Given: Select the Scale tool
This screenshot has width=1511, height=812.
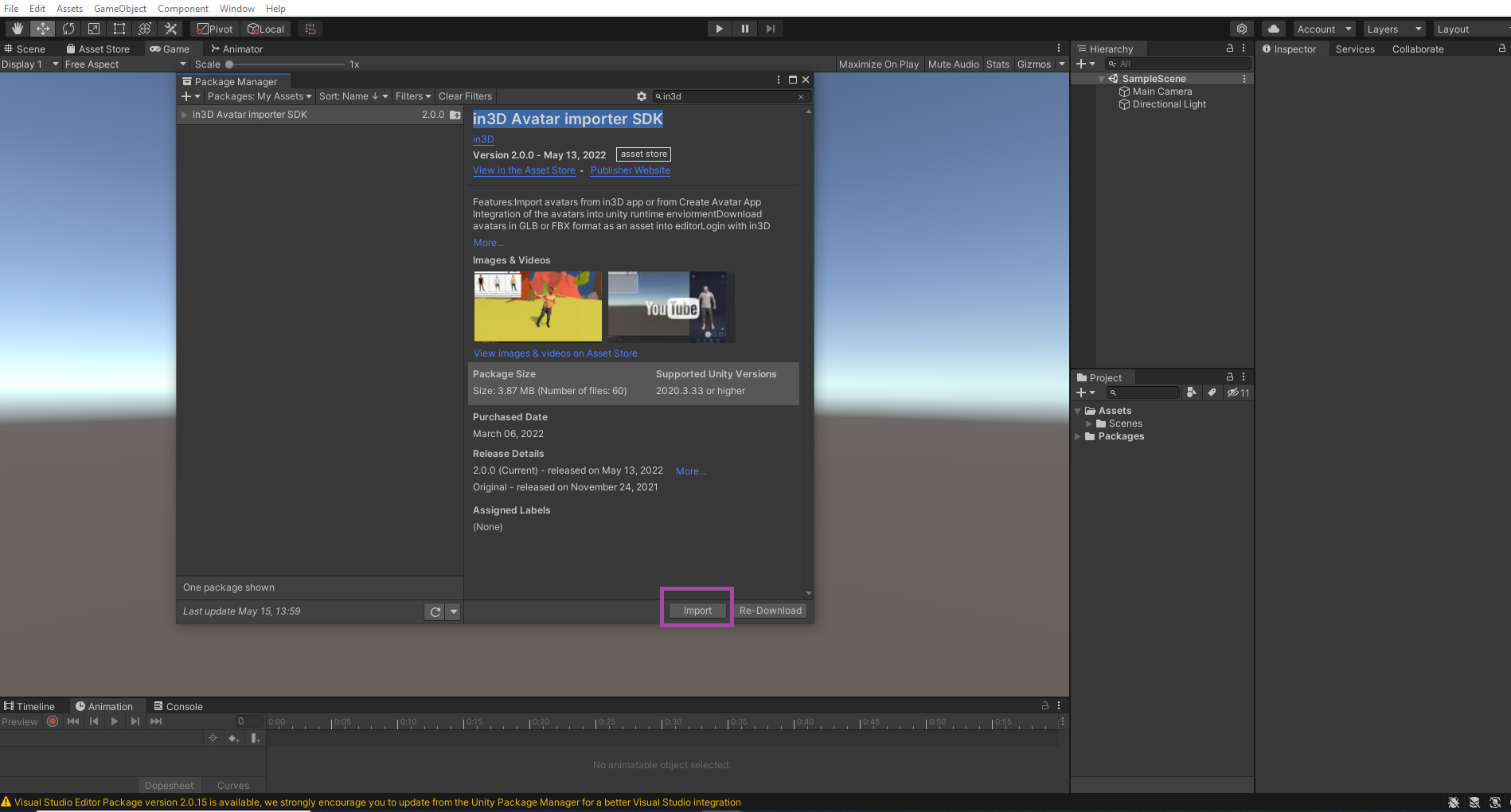Looking at the screenshot, I should tap(94, 29).
